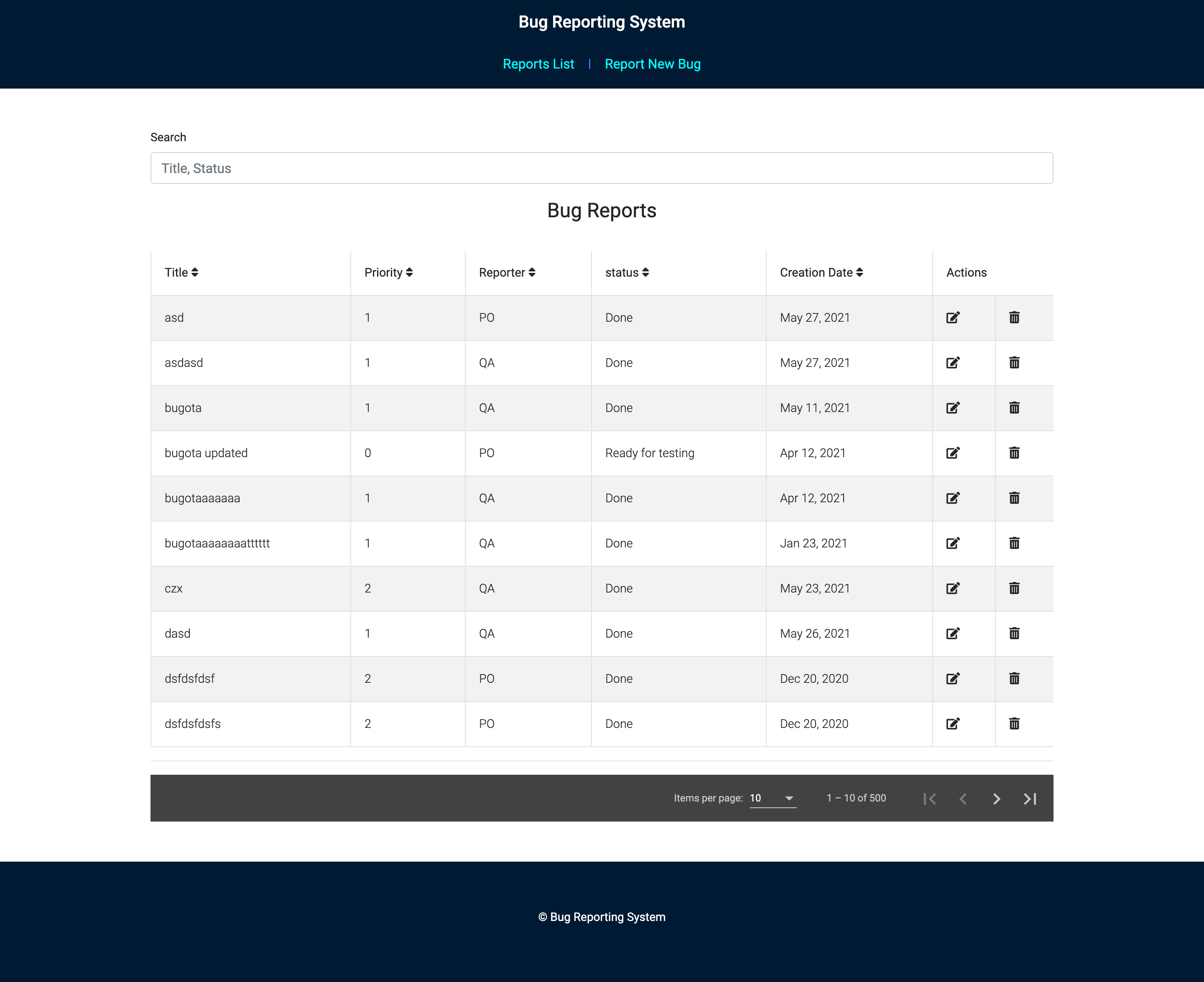Viewport: 1204px width, 982px height.
Task: Delete the asdasd bug report
Action: coord(1015,363)
